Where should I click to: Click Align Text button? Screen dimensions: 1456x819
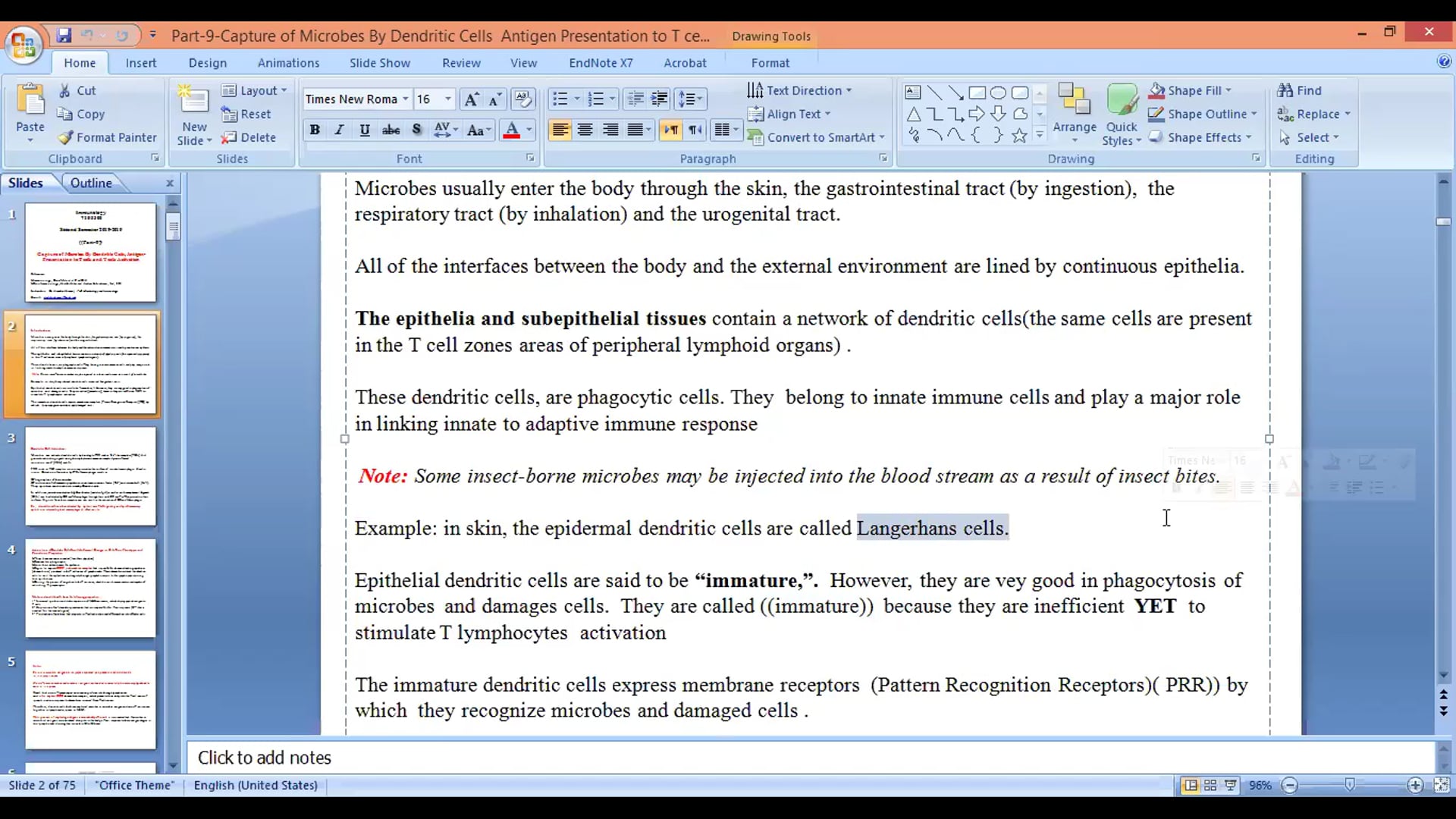[x=789, y=114]
